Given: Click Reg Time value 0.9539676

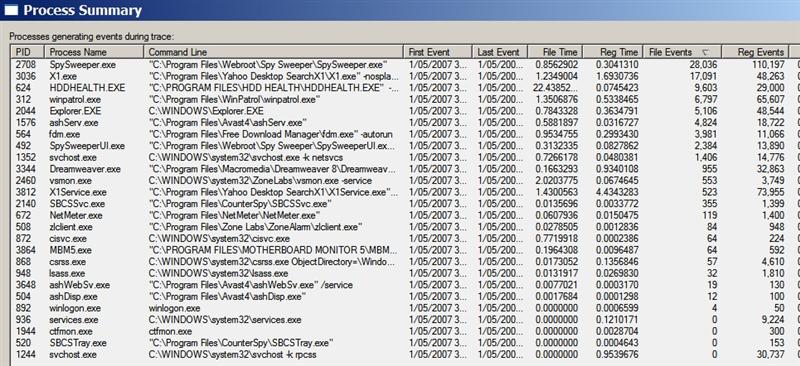Looking at the screenshot, I should click(617, 354).
